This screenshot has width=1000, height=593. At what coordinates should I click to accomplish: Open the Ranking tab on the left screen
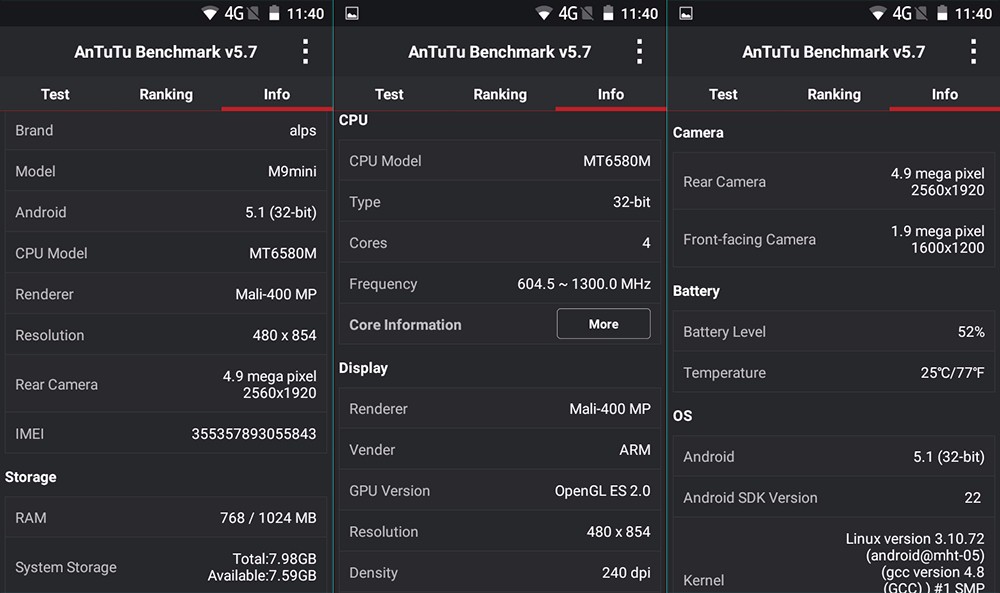(166, 94)
